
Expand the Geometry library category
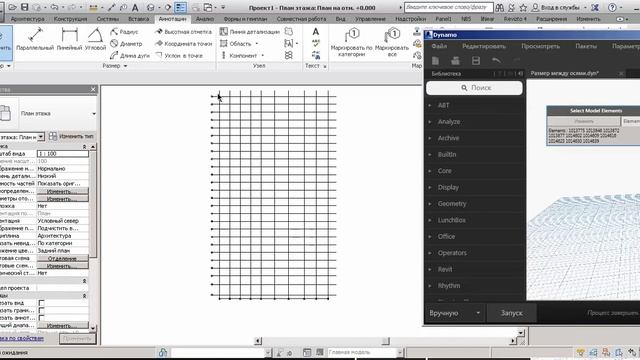click(x=452, y=204)
